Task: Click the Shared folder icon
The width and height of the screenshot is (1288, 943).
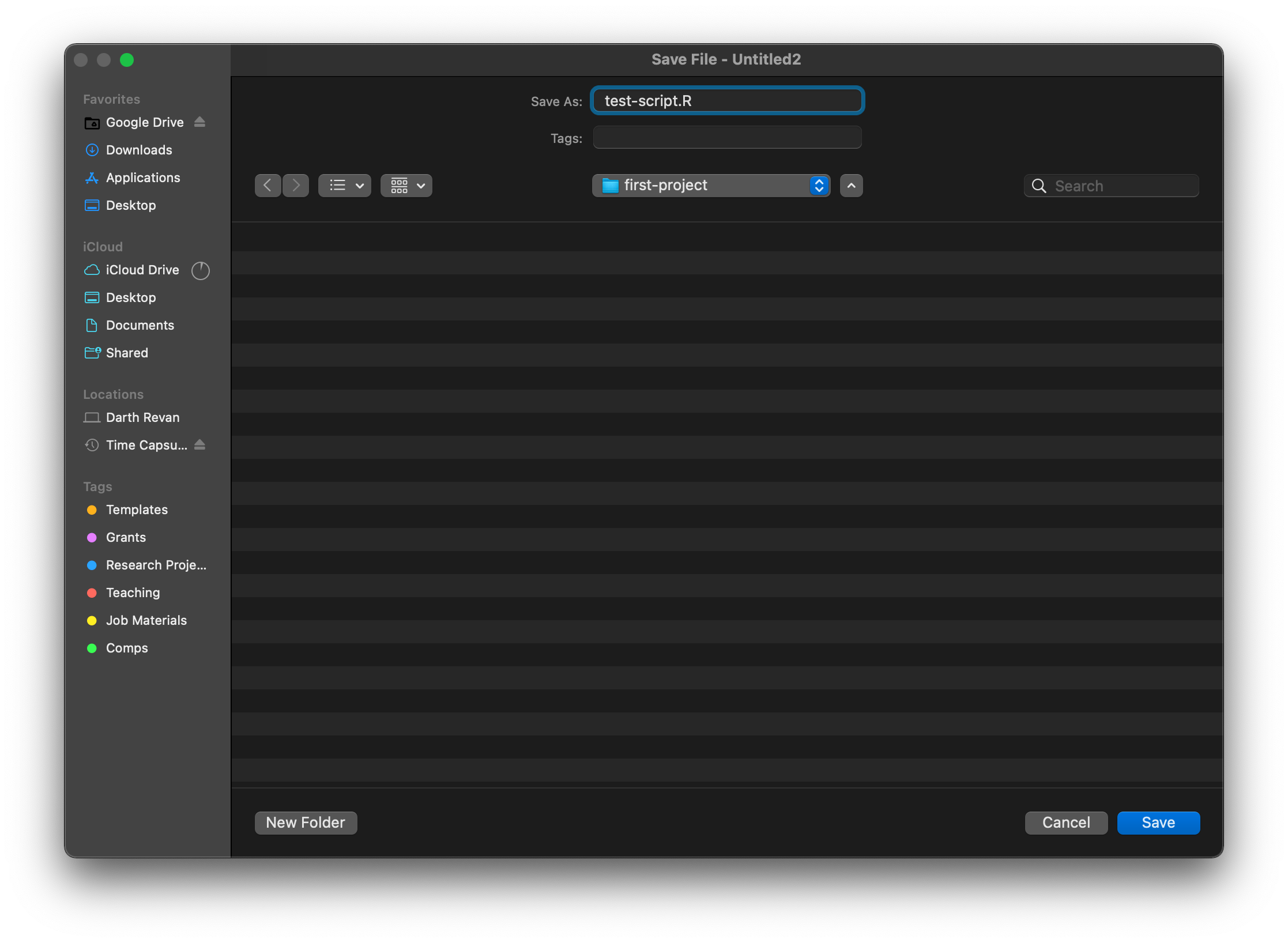Action: [x=92, y=353]
